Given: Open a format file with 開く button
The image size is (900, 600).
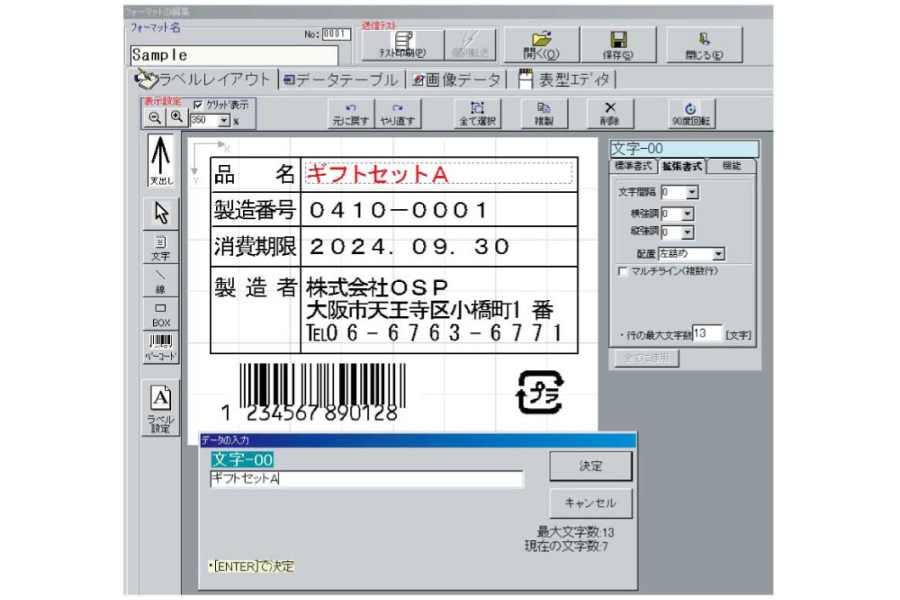Looking at the screenshot, I should click(x=541, y=45).
